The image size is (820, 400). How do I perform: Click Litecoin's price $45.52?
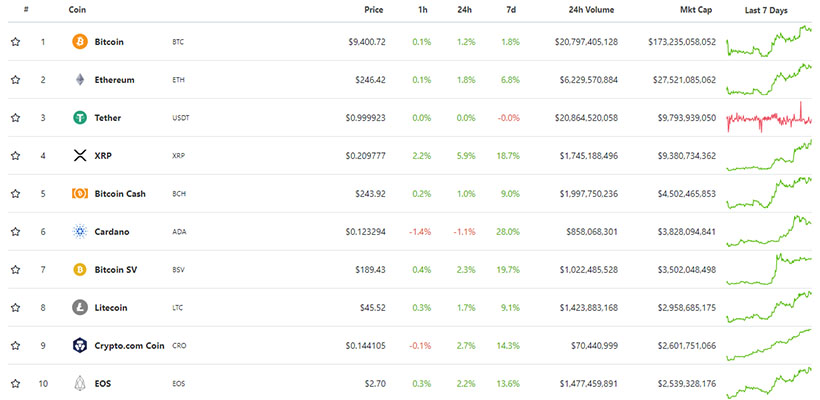373,307
